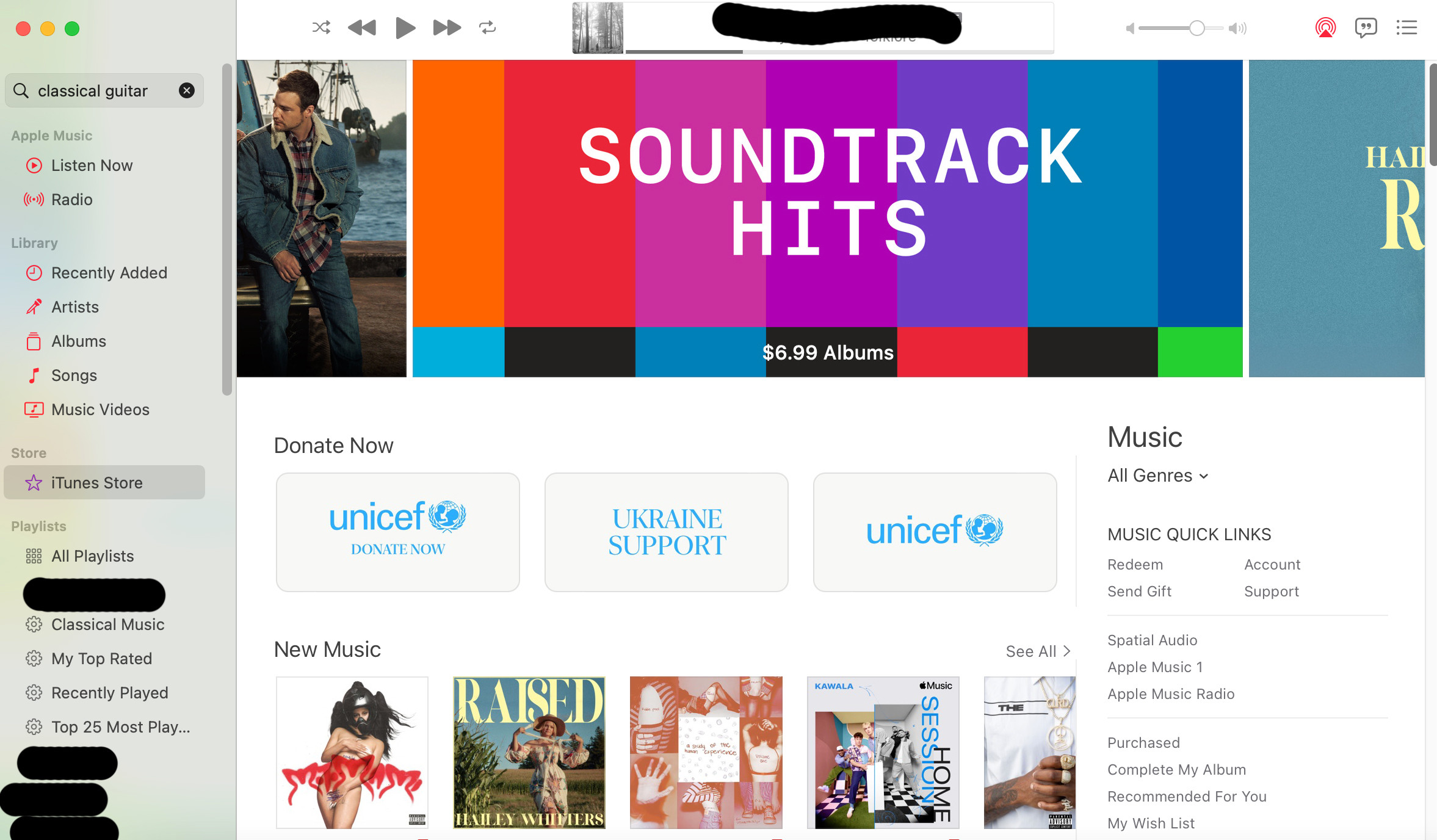Open the Redeem quick link
Screen dimensions: 1437x840
click(x=1135, y=565)
